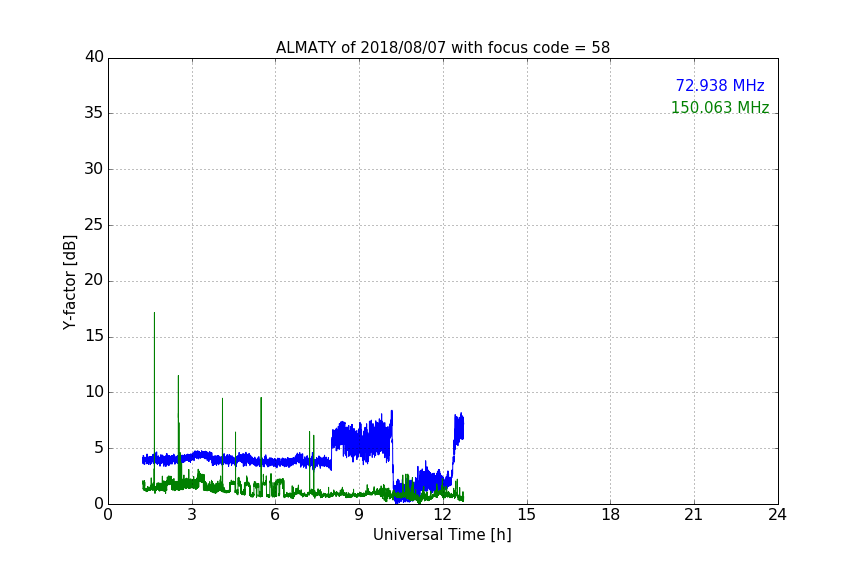Click the y-axis tick label 25
The image size is (864, 576).
click(x=94, y=224)
